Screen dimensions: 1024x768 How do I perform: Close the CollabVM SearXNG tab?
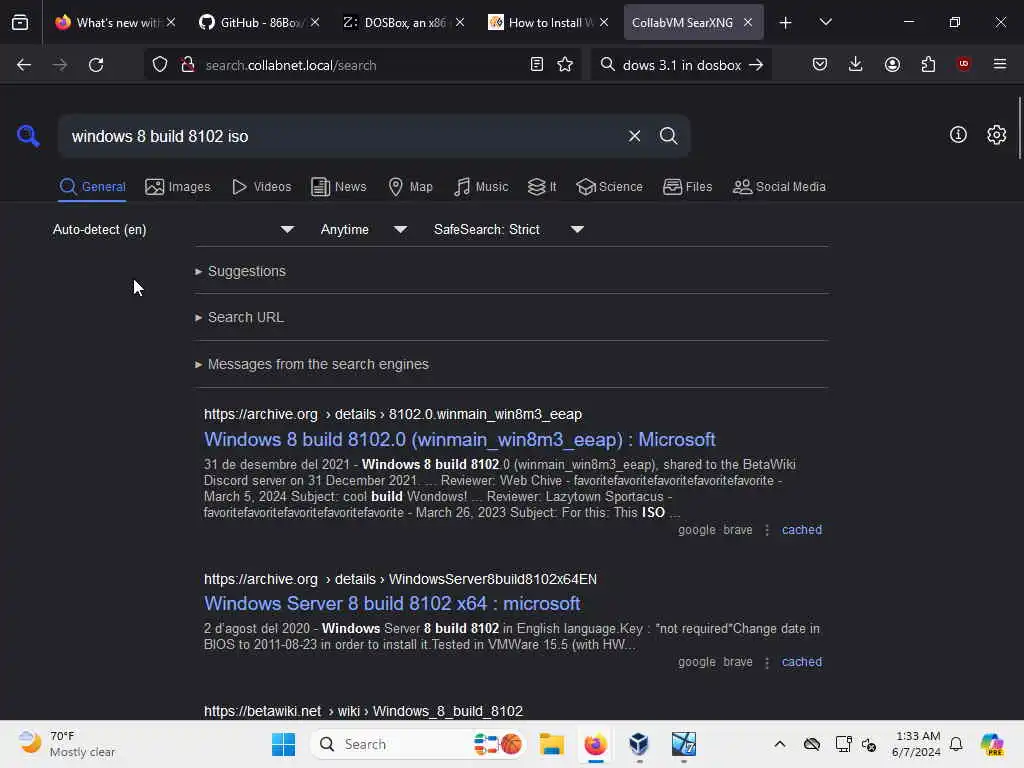click(x=748, y=22)
